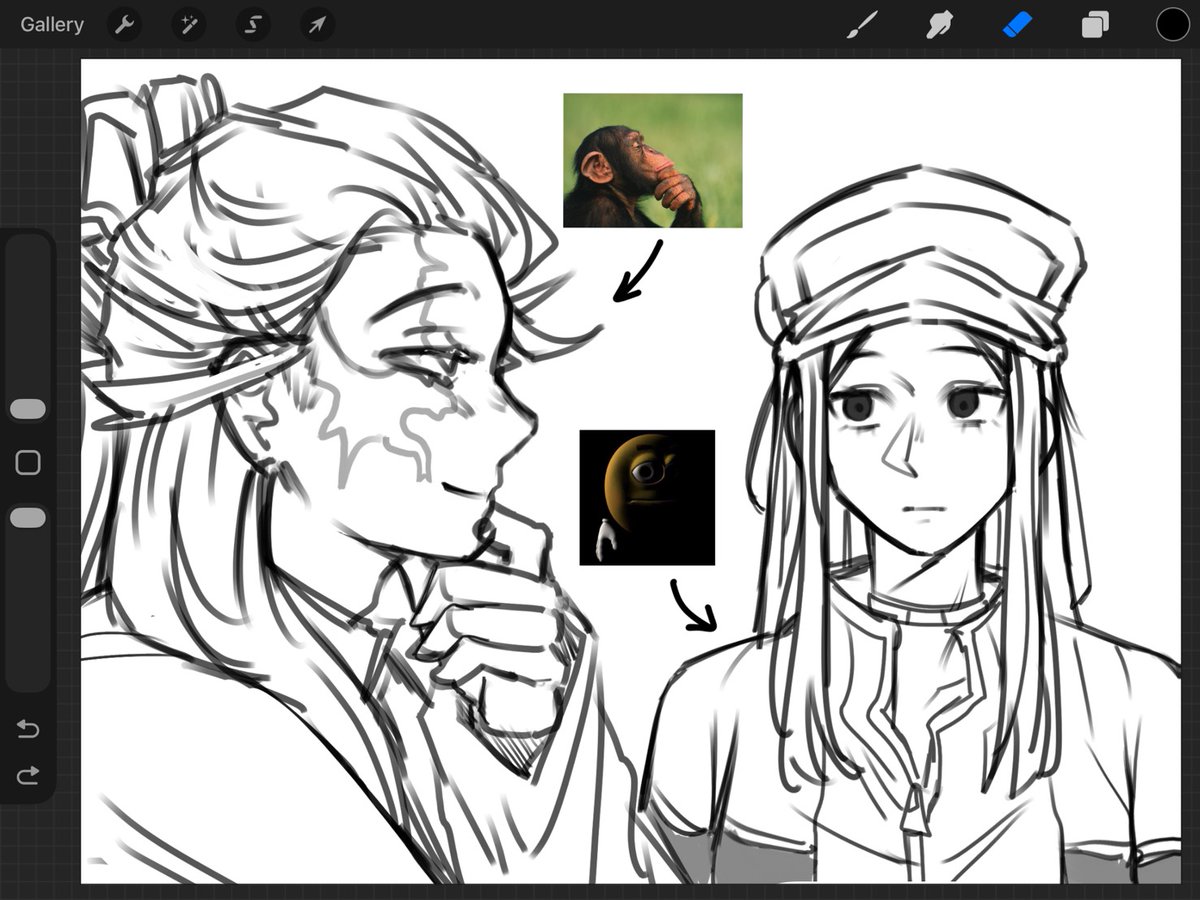Select the Smudge tool
Screen dimensions: 1200x900
[938, 25]
